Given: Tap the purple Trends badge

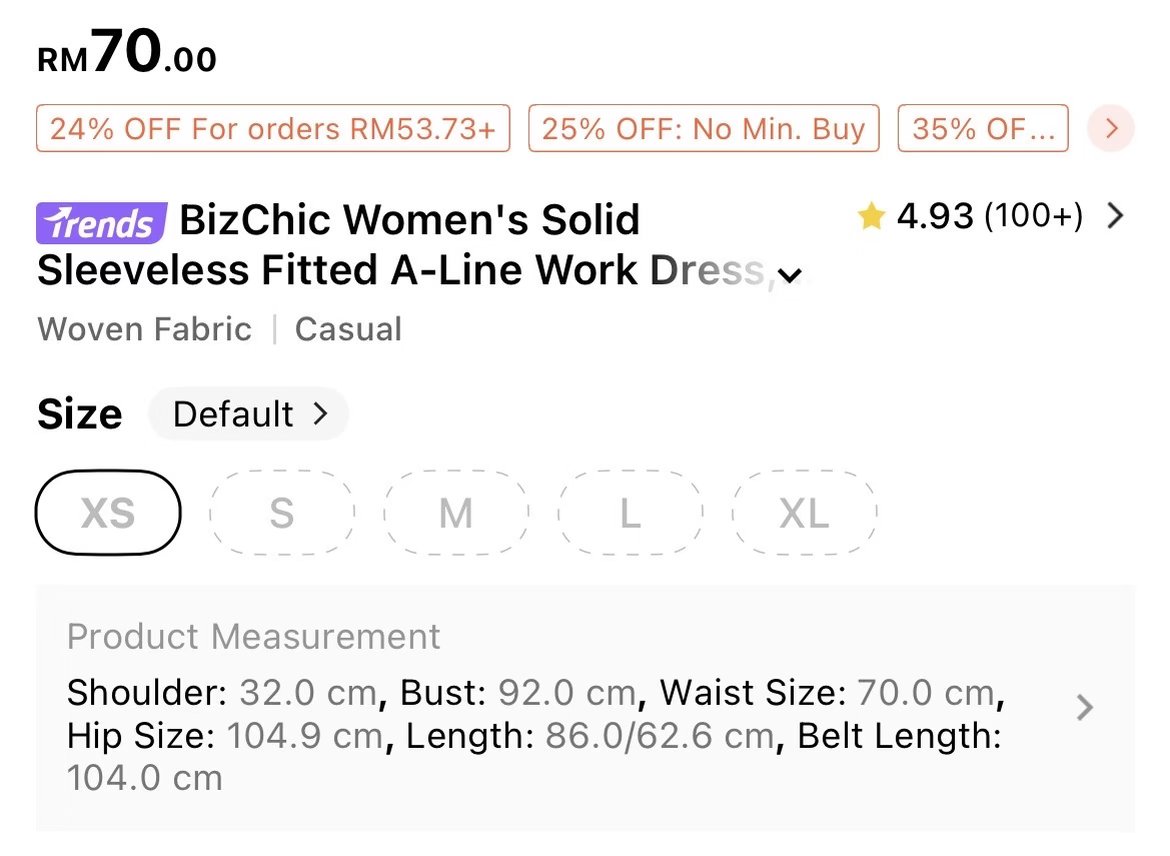Looking at the screenshot, I should click(x=100, y=222).
